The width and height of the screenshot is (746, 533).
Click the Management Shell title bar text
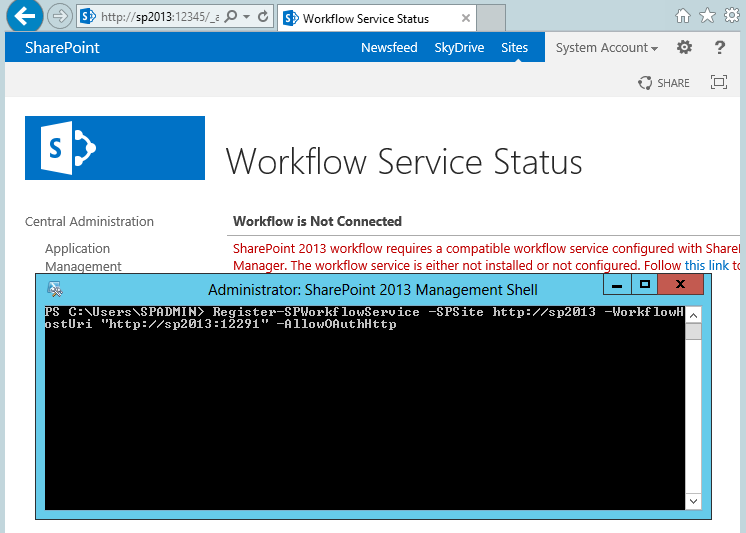point(373,290)
